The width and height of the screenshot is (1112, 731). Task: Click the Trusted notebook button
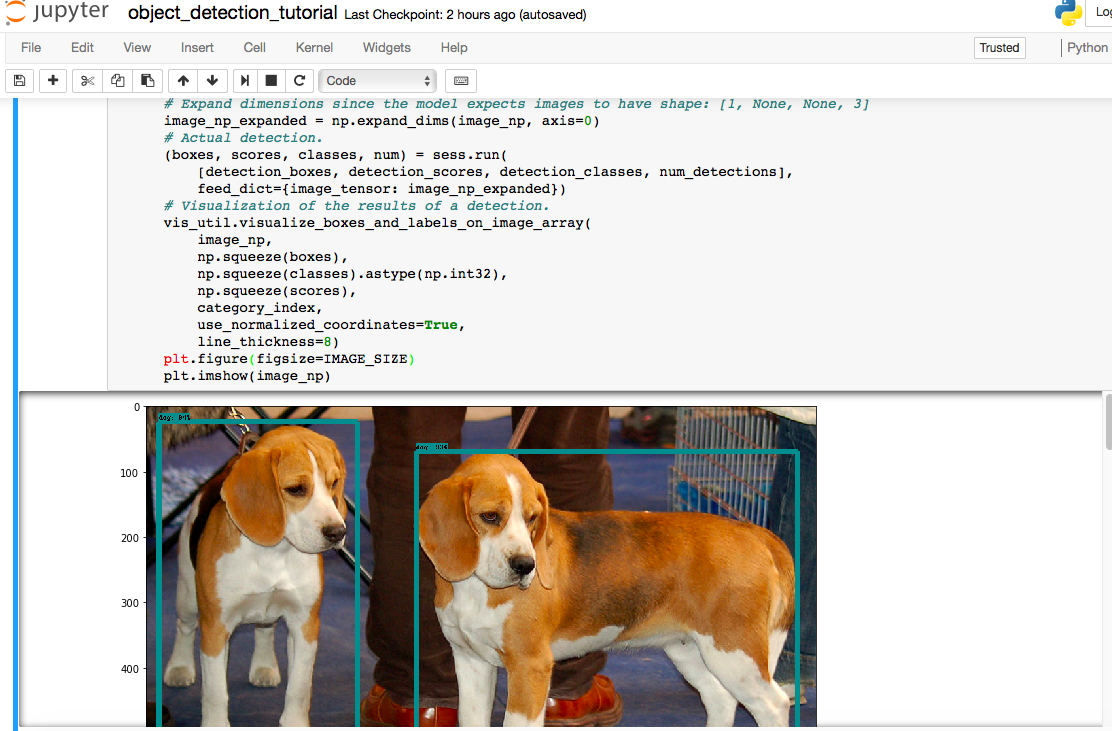click(999, 47)
